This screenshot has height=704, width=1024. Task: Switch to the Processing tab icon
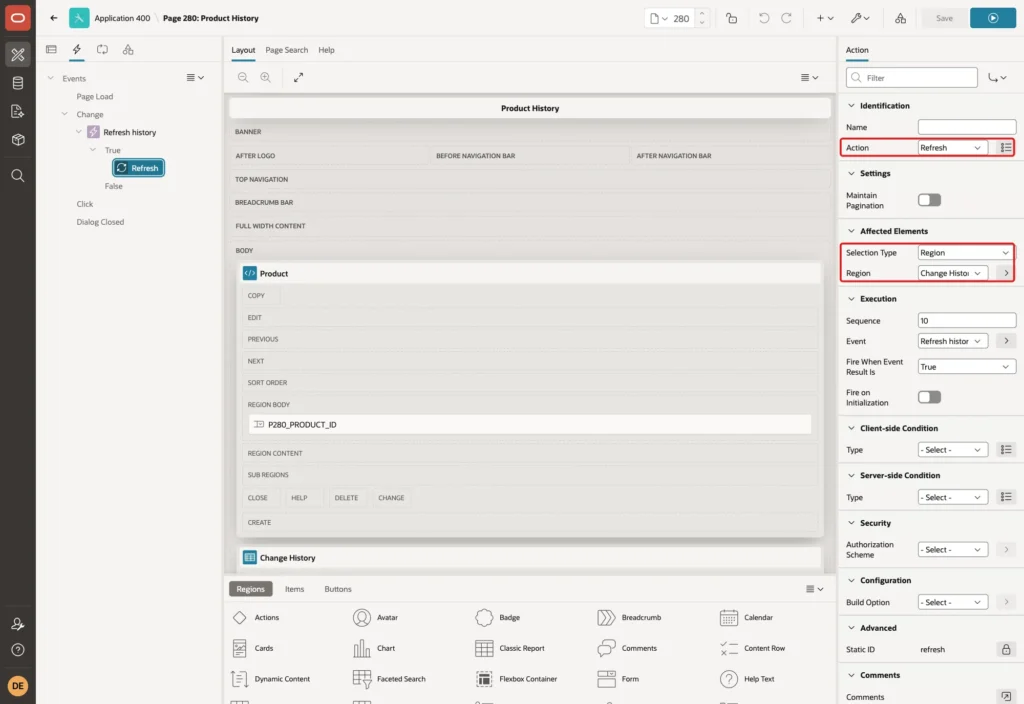[103, 50]
